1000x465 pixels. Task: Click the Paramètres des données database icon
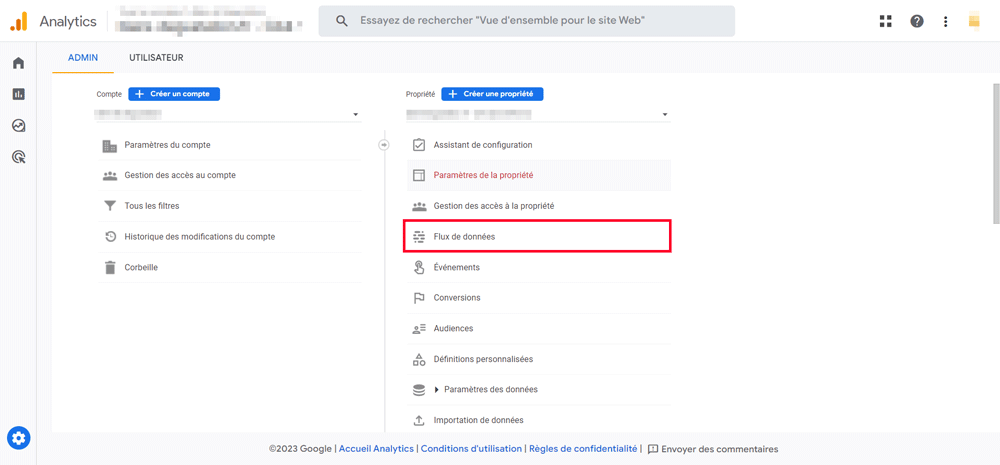pos(419,390)
